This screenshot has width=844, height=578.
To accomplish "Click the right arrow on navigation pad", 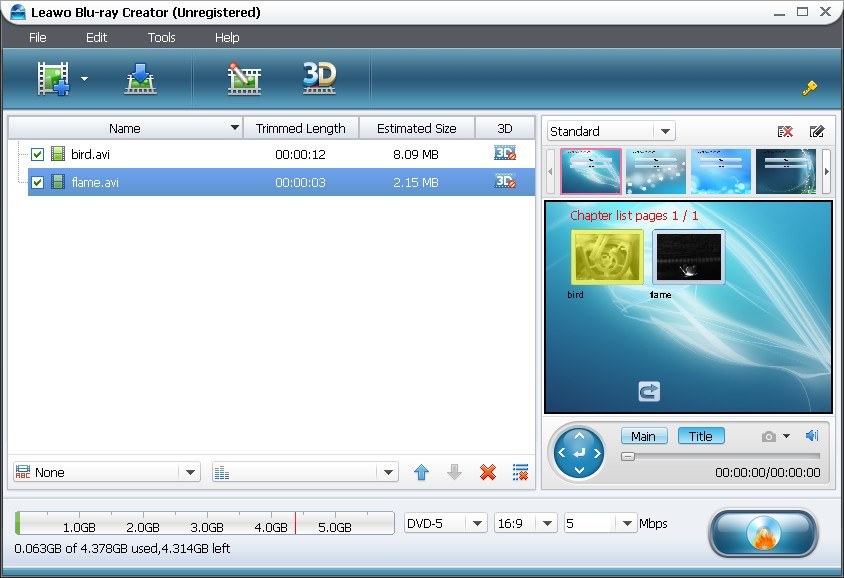I will (x=597, y=453).
